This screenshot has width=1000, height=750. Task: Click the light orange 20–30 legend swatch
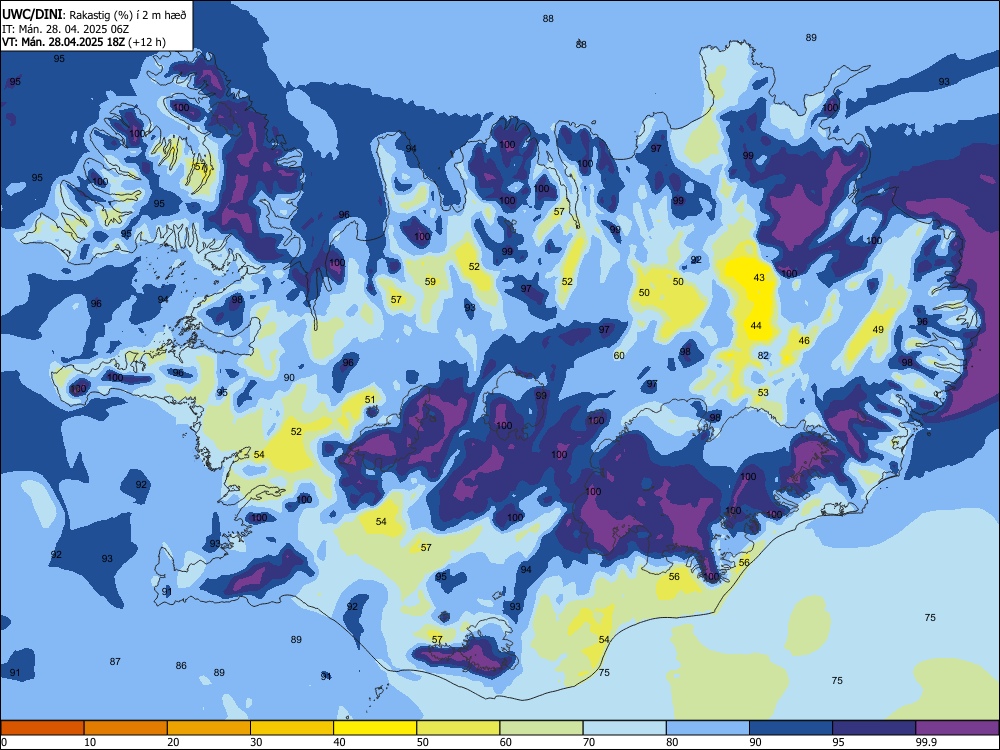pyautogui.click(x=209, y=728)
